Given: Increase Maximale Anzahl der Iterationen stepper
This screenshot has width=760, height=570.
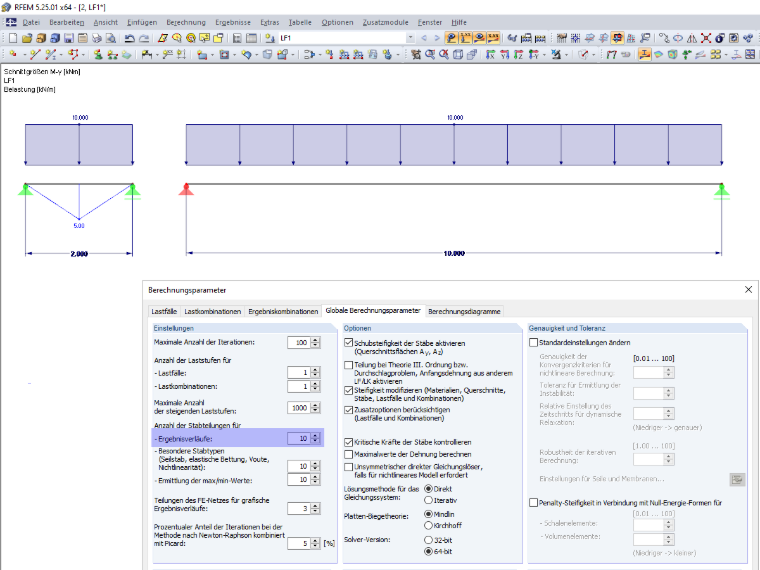Looking at the screenshot, I should tap(316, 340).
